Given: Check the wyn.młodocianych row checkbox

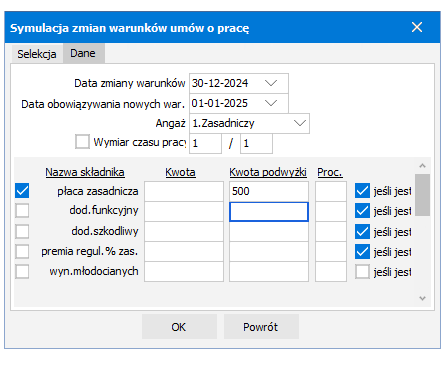Looking at the screenshot, I should coord(22,272).
